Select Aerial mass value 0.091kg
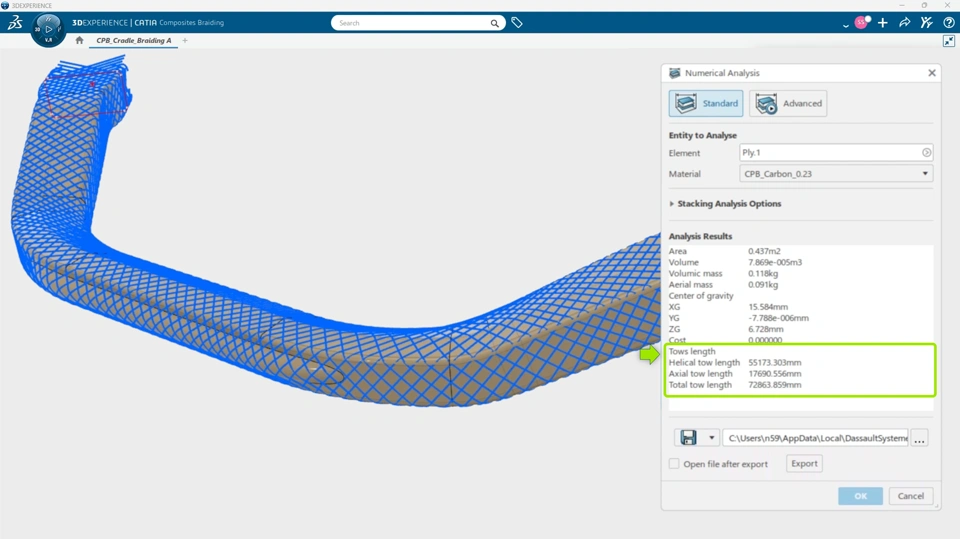The width and height of the screenshot is (960, 539). pyautogui.click(x=763, y=284)
